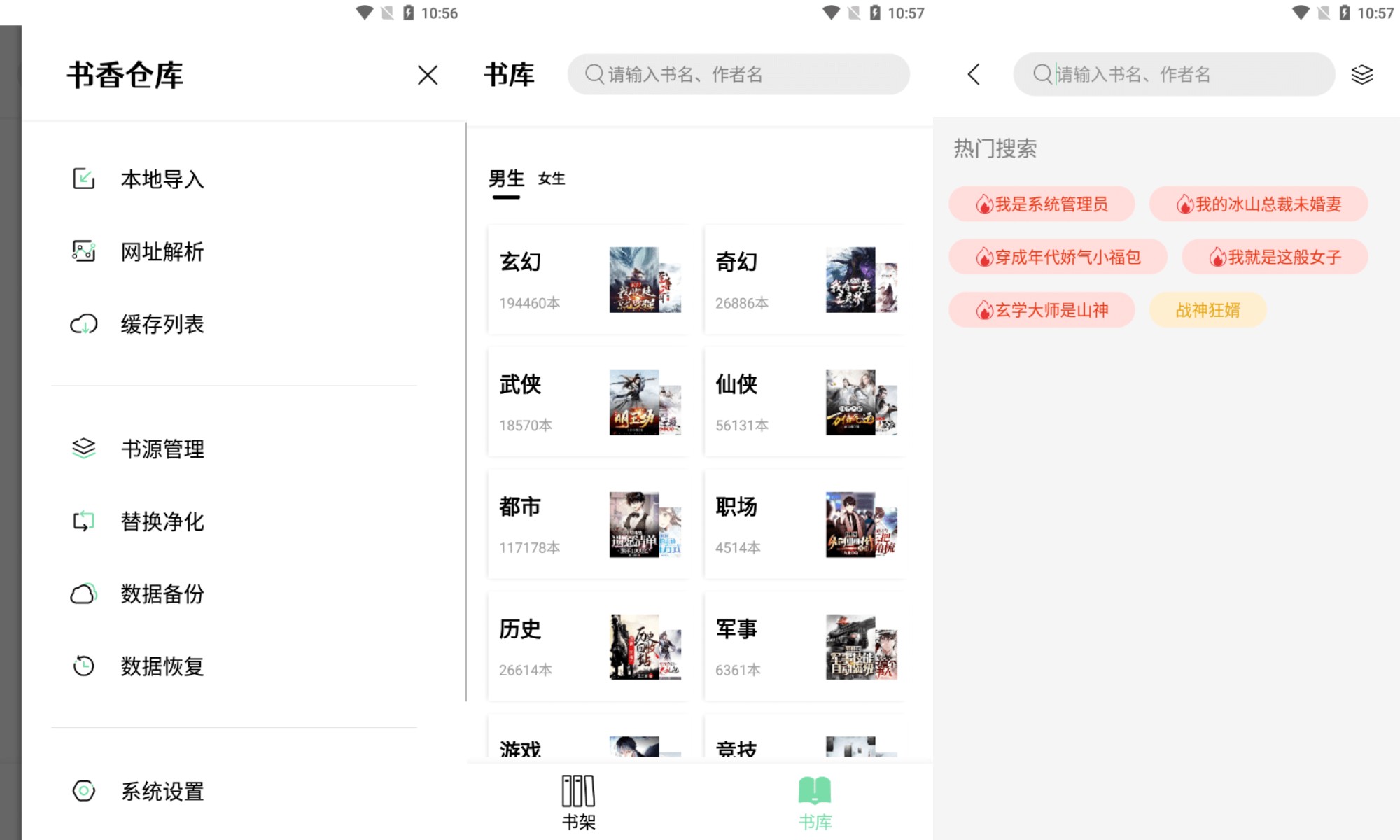Open system settings (系统设置) gear icon
The image size is (1400, 840).
click(84, 791)
